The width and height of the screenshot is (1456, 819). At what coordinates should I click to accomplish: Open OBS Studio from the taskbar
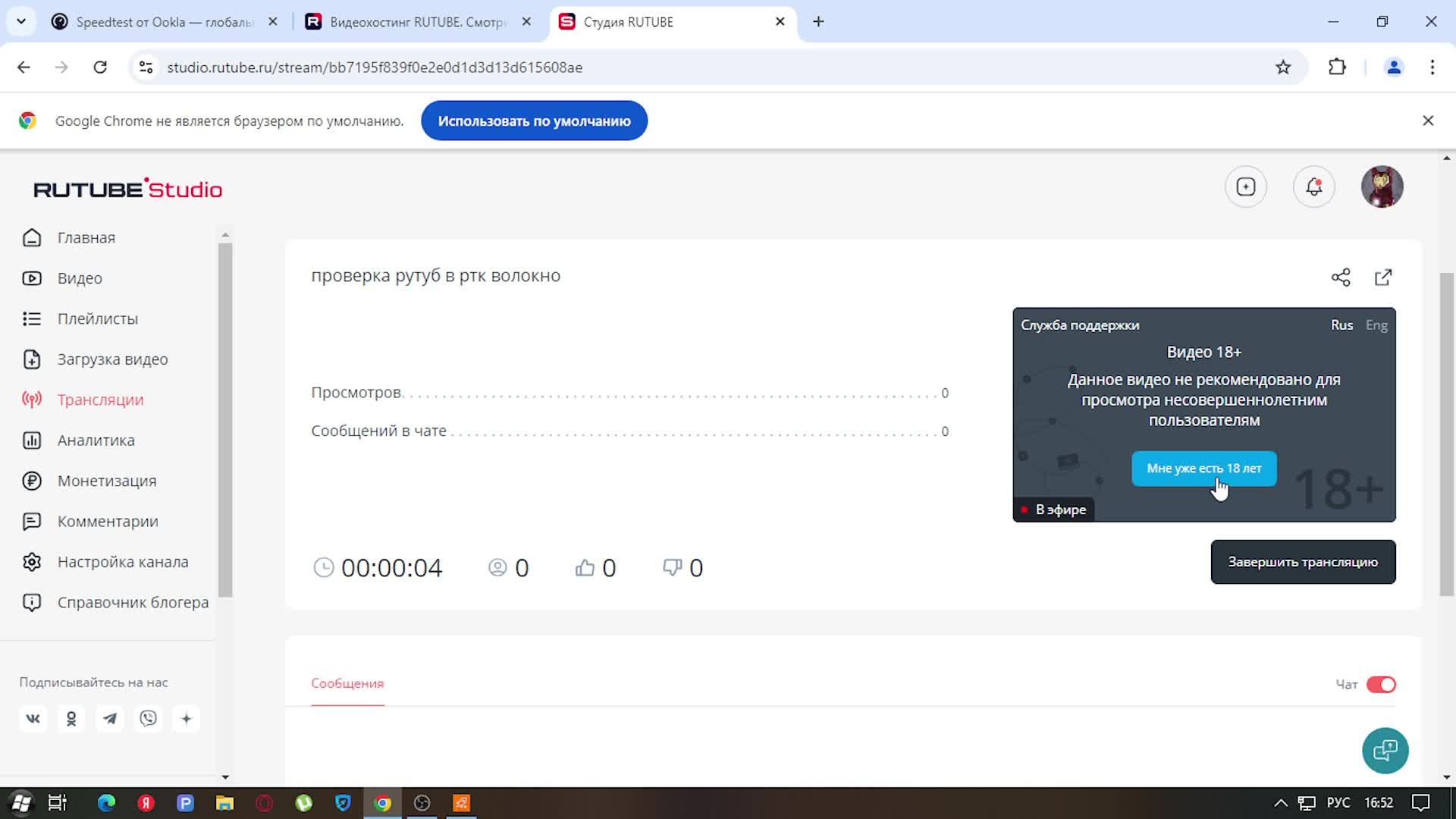point(422,802)
